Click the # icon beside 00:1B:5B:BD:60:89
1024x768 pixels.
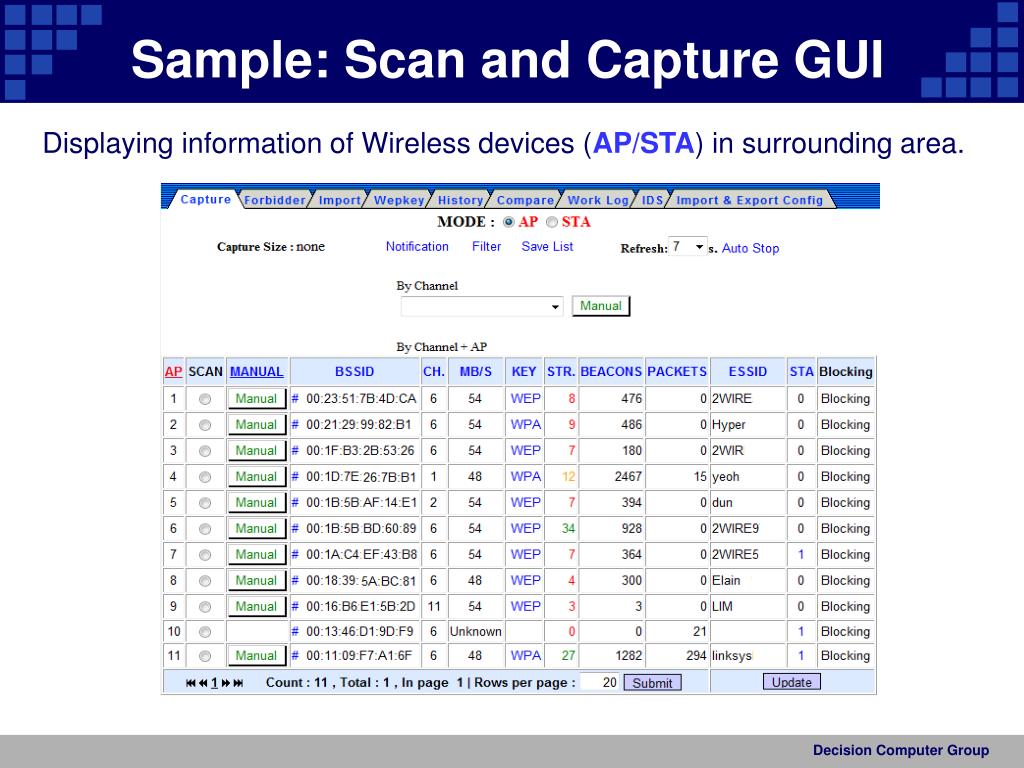[295, 528]
